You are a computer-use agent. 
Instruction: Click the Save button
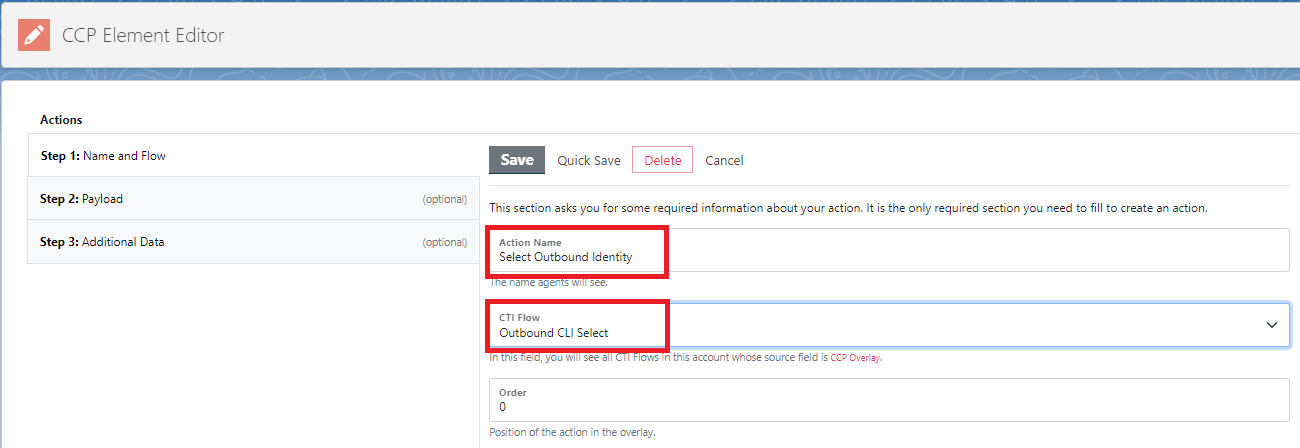(x=517, y=160)
